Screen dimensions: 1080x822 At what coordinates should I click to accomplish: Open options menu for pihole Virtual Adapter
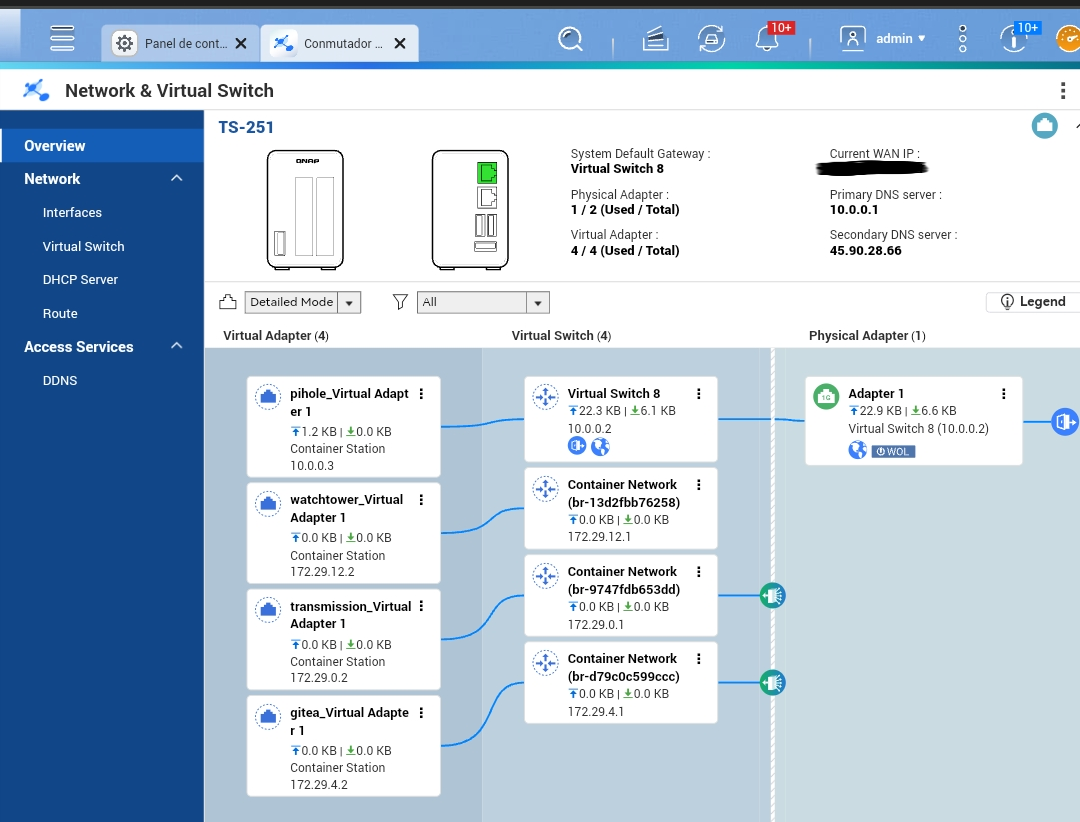(421, 394)
